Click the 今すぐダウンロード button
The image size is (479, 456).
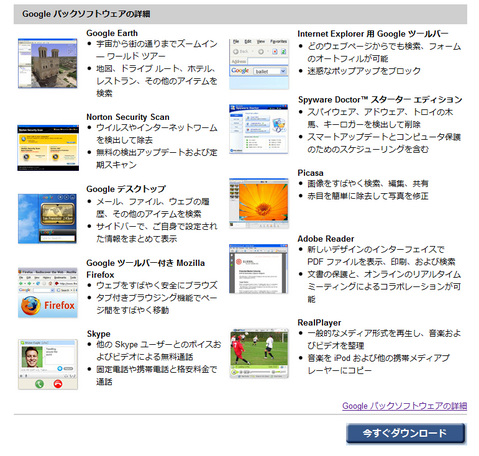click(405, 433)
